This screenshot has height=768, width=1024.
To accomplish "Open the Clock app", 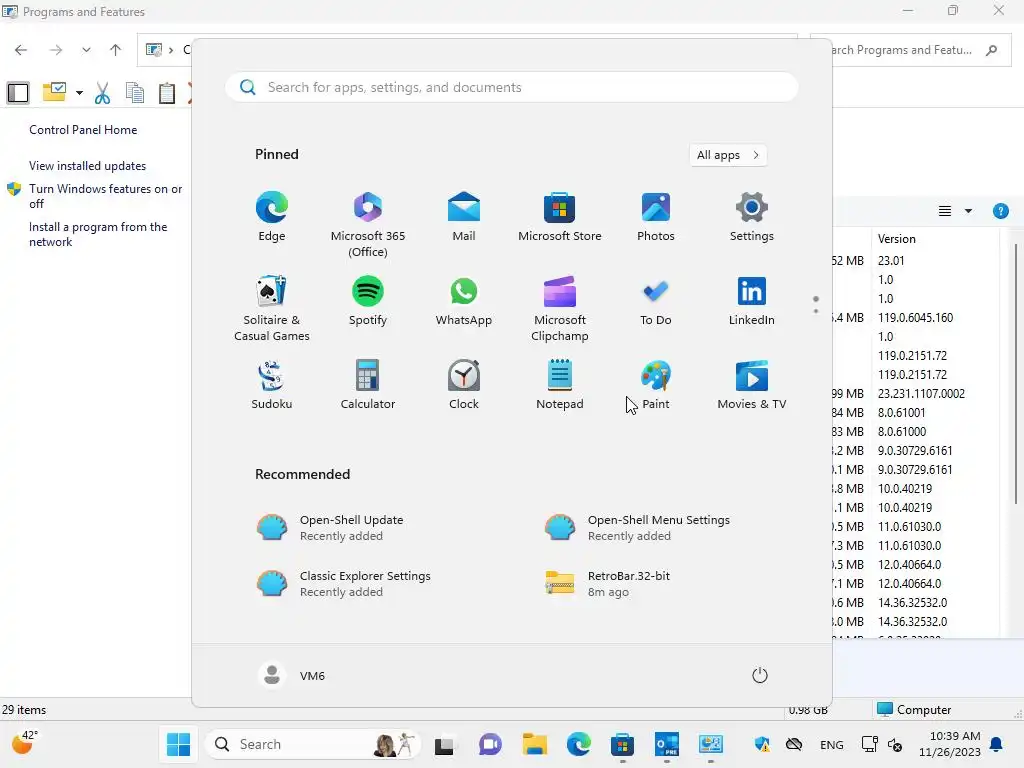I will (x=464, y=385).
